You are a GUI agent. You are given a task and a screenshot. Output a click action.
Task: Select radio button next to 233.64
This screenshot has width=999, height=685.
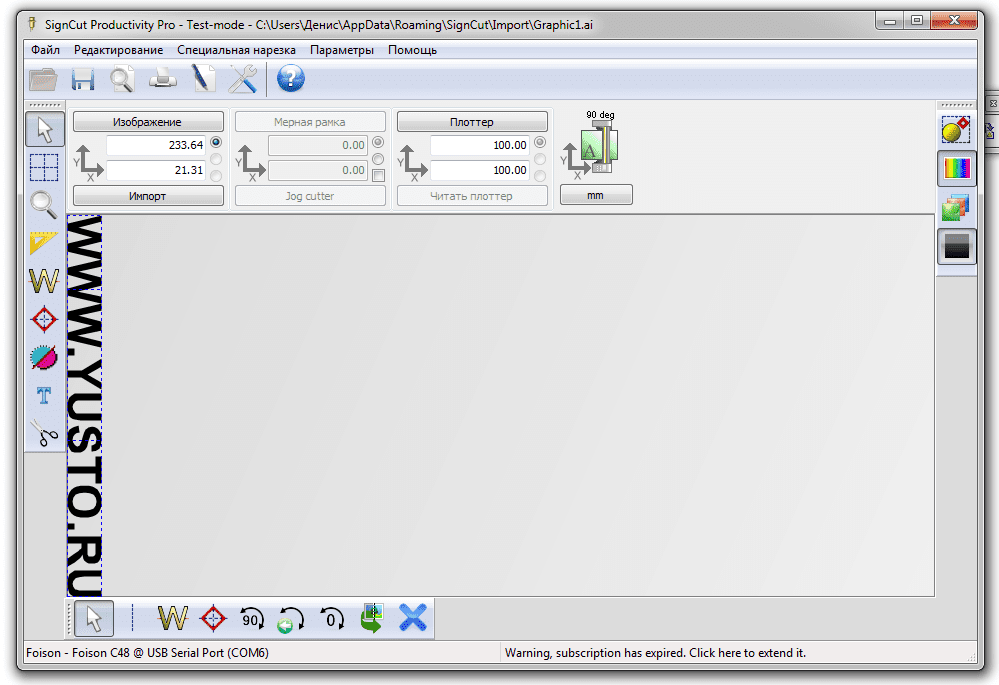tap(217, 142)
